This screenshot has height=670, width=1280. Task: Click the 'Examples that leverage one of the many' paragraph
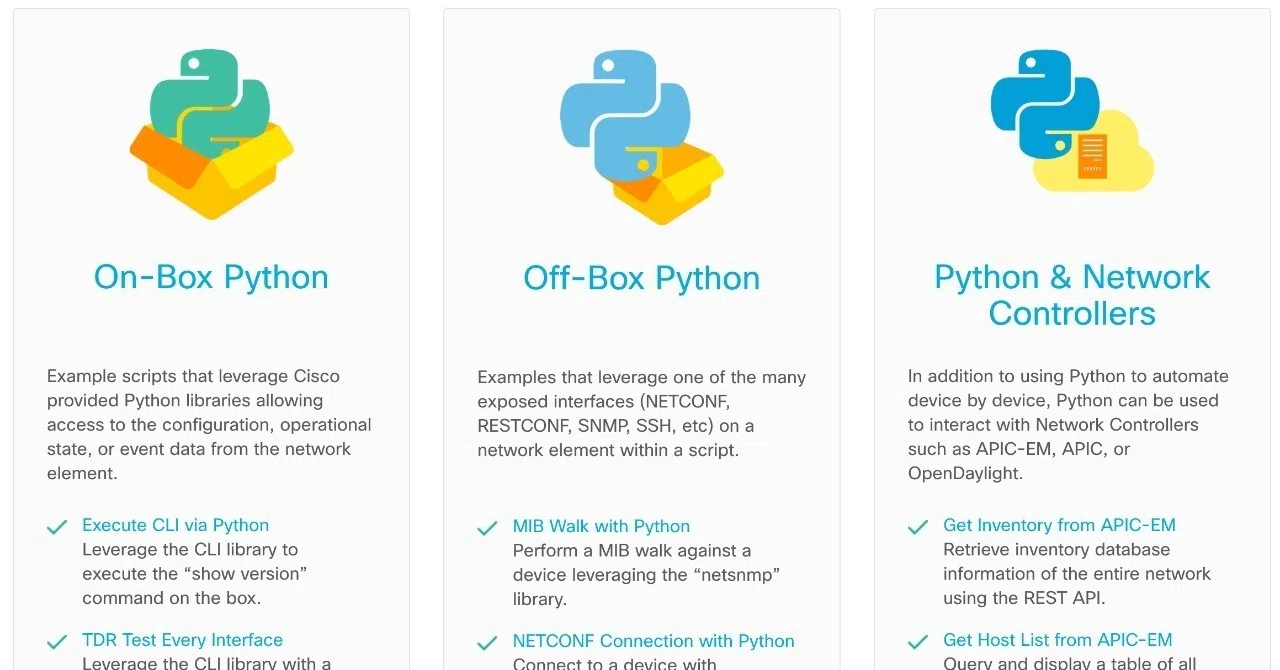click(x=641, y=414)
